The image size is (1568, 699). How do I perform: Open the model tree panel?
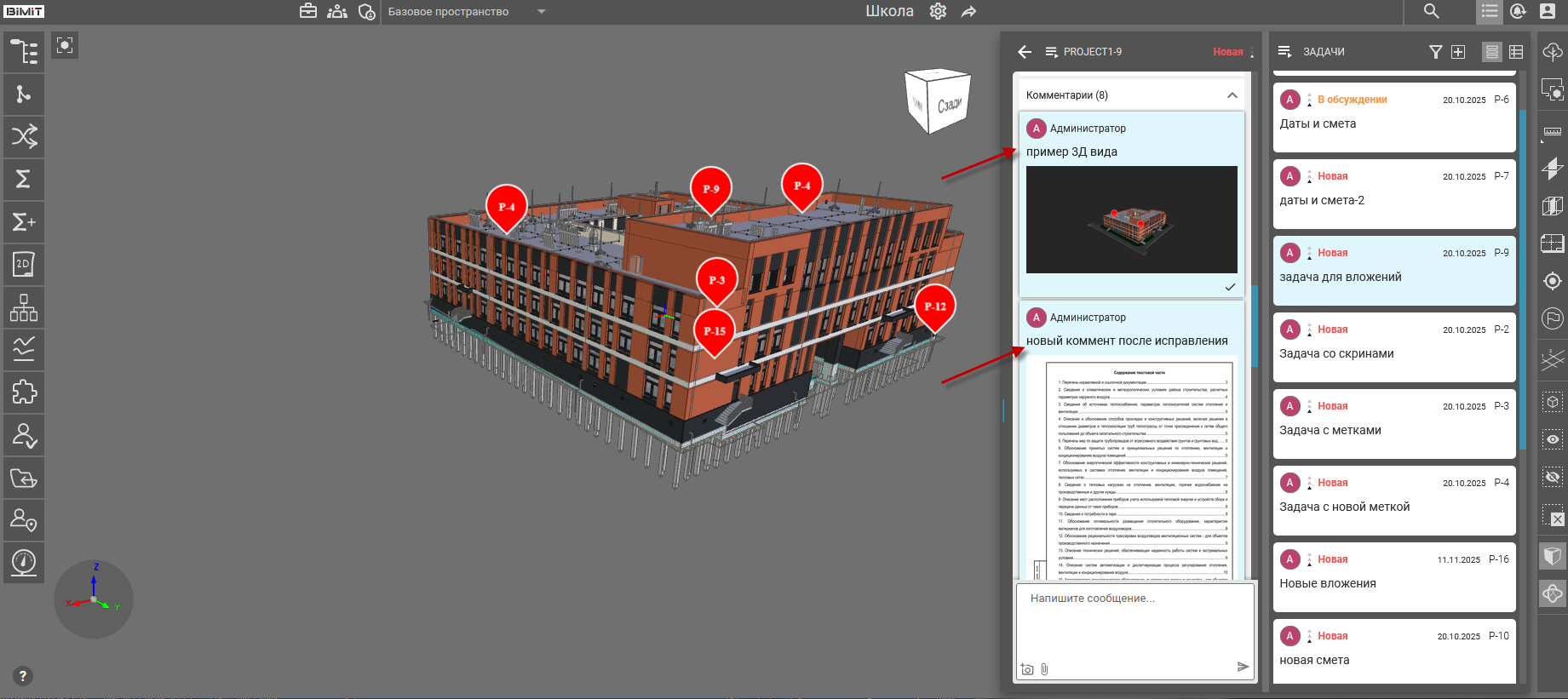tap(24, 52)
